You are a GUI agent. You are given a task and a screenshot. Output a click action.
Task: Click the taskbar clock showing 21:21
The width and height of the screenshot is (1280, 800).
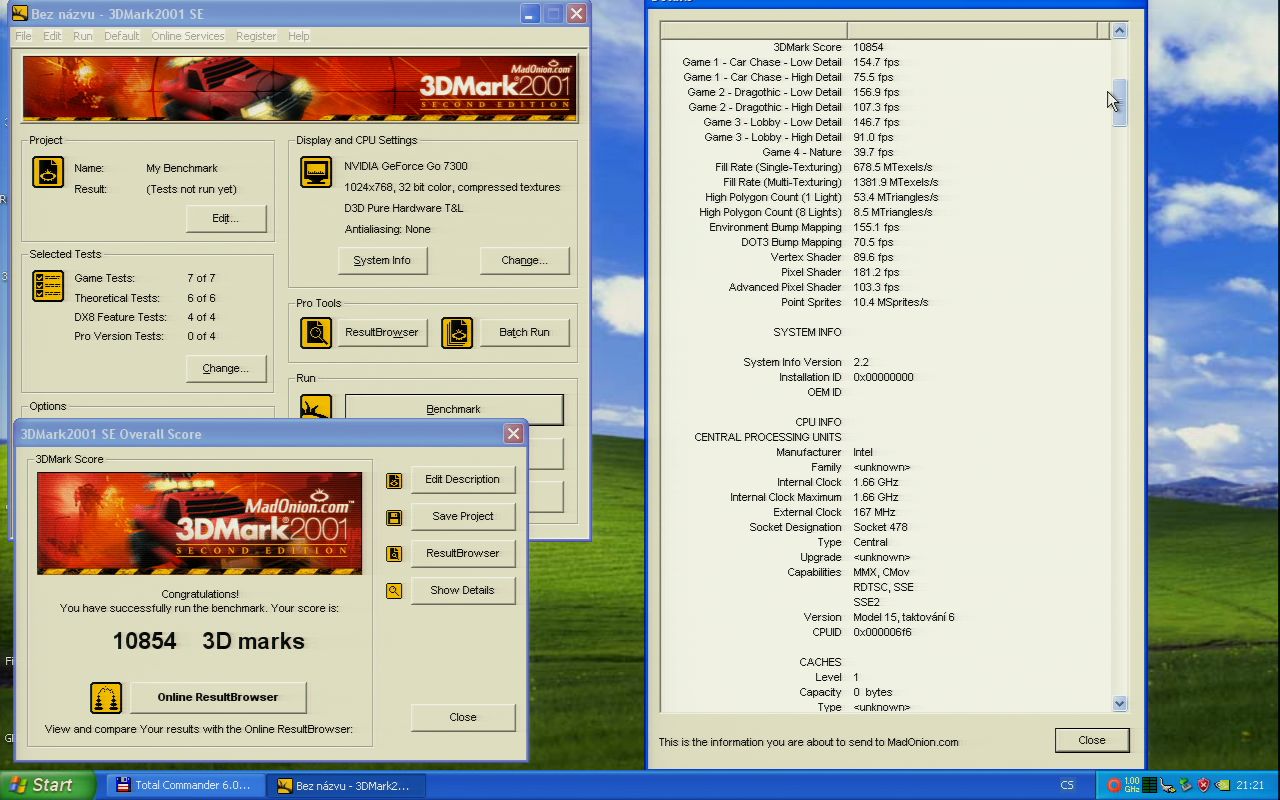click(1250, 785)
